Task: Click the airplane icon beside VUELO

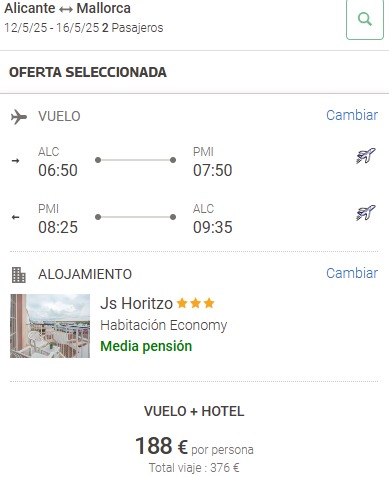Action: click(x=19, y=117)
